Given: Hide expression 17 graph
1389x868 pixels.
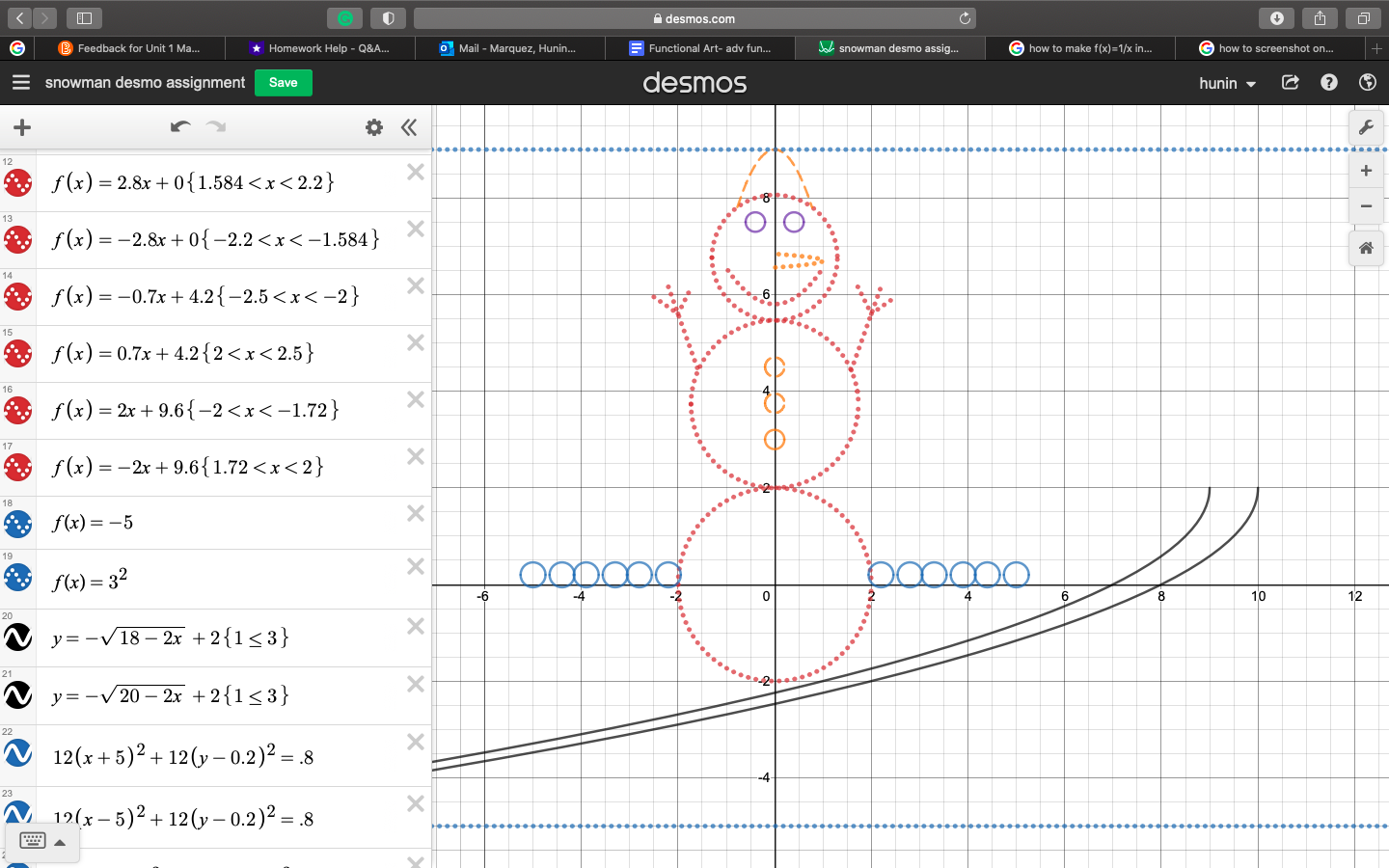Looking at the screenshot, I should click(x=18, y=468).
